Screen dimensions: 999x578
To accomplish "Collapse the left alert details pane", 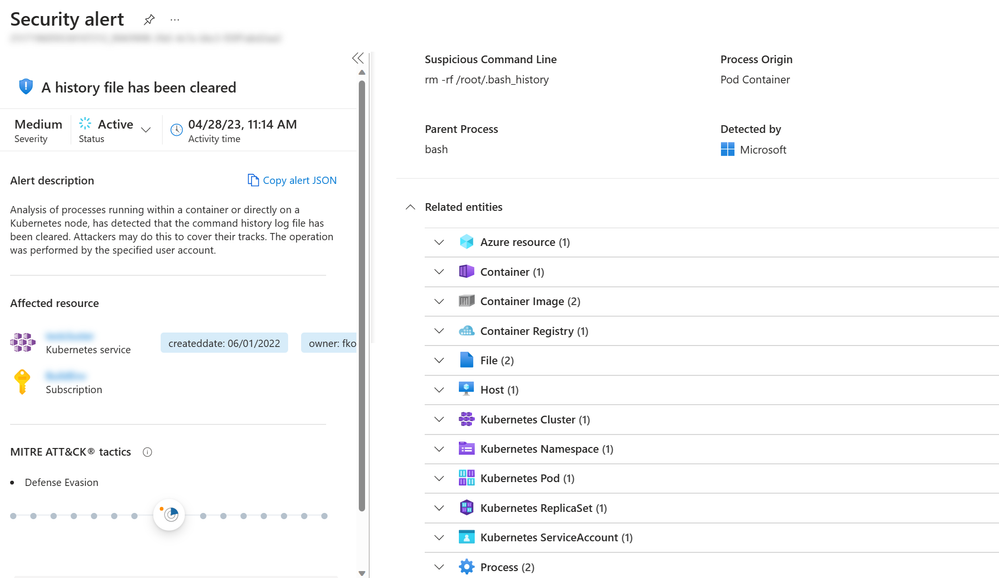I will 357,58.
